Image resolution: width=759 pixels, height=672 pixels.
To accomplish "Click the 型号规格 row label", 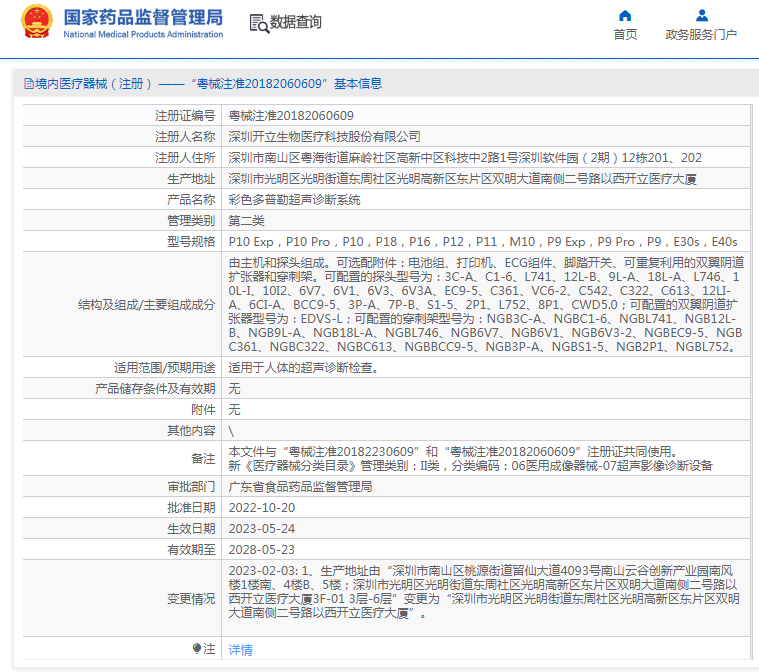I will pyautogui.click(x=191, y=242).
